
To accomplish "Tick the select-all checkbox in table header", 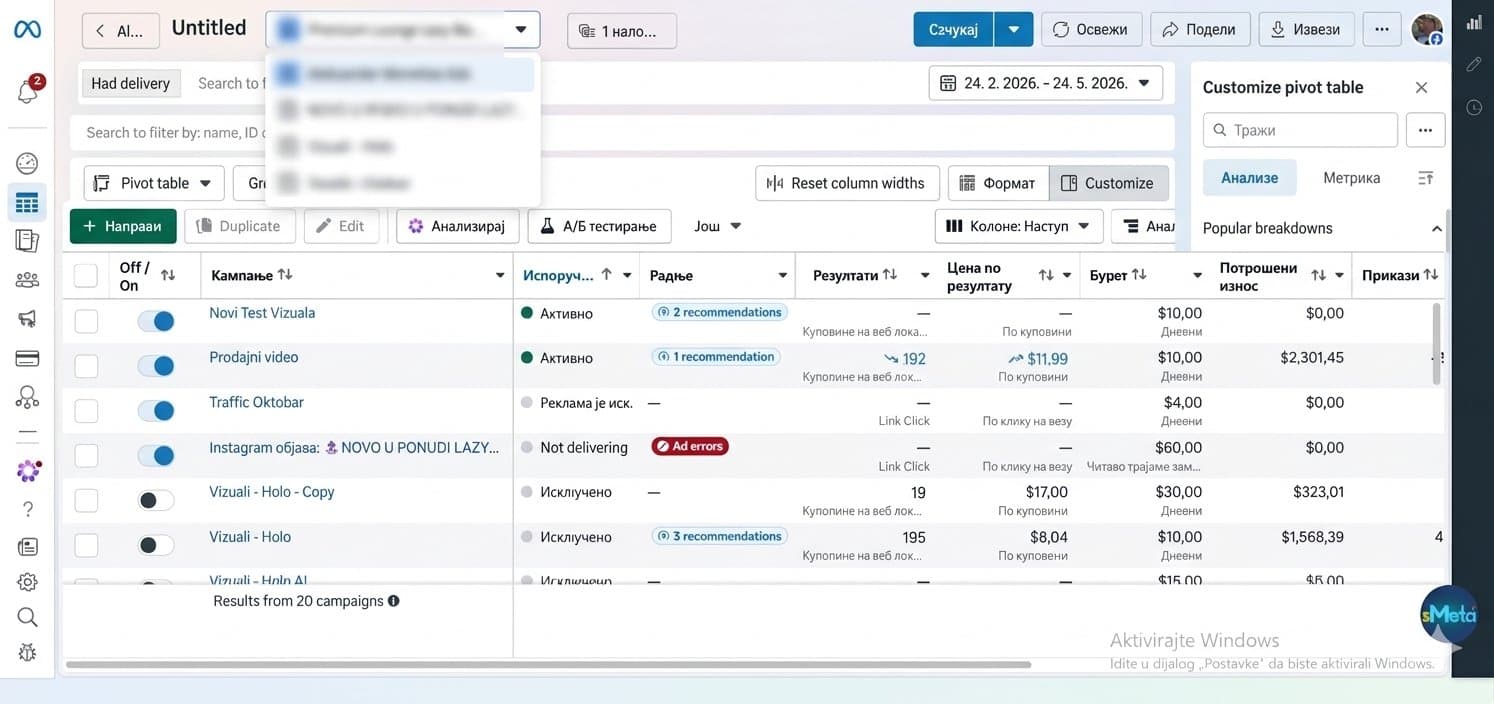I will [86, 275].
